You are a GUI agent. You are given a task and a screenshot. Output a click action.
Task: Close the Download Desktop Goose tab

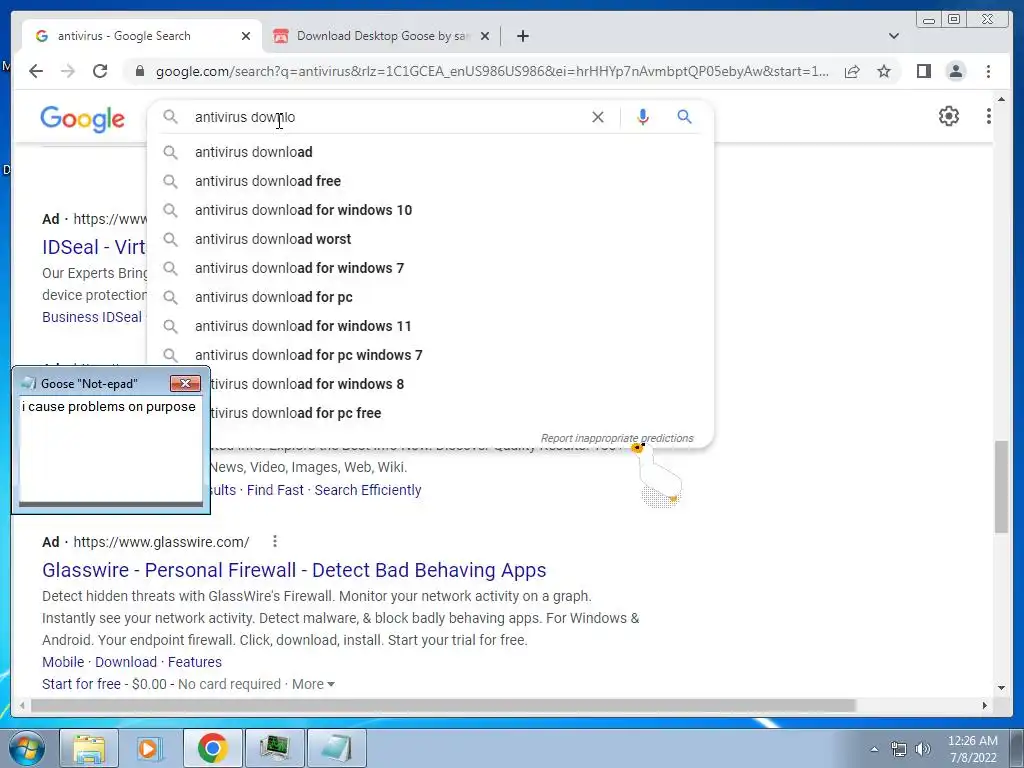coord(485,36)
